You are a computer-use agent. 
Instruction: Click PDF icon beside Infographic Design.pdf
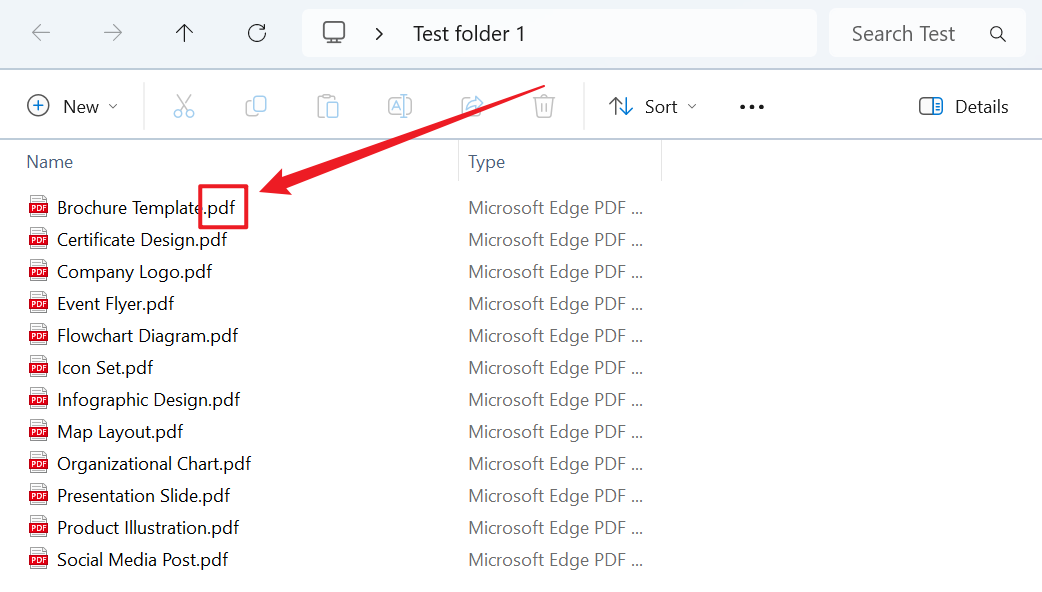(39, 399)
